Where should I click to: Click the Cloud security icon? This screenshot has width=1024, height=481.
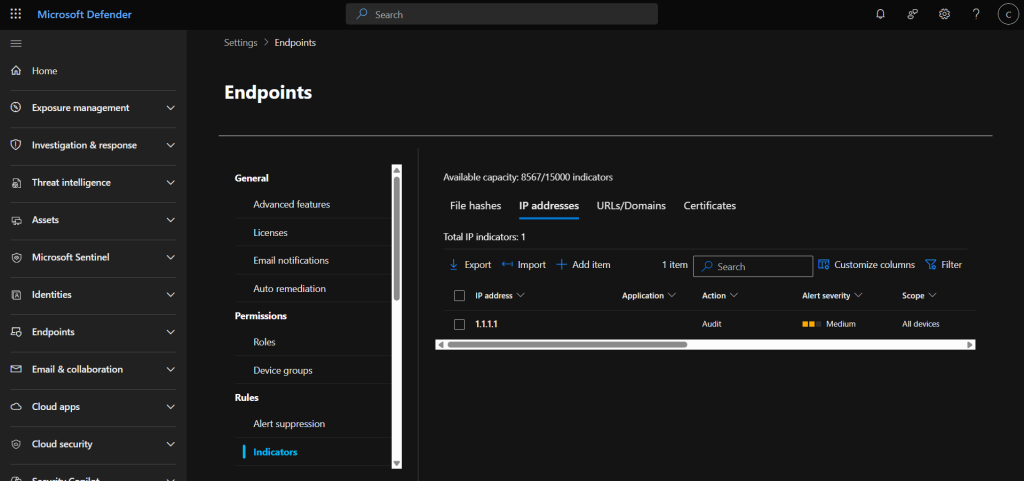[17, 444]
